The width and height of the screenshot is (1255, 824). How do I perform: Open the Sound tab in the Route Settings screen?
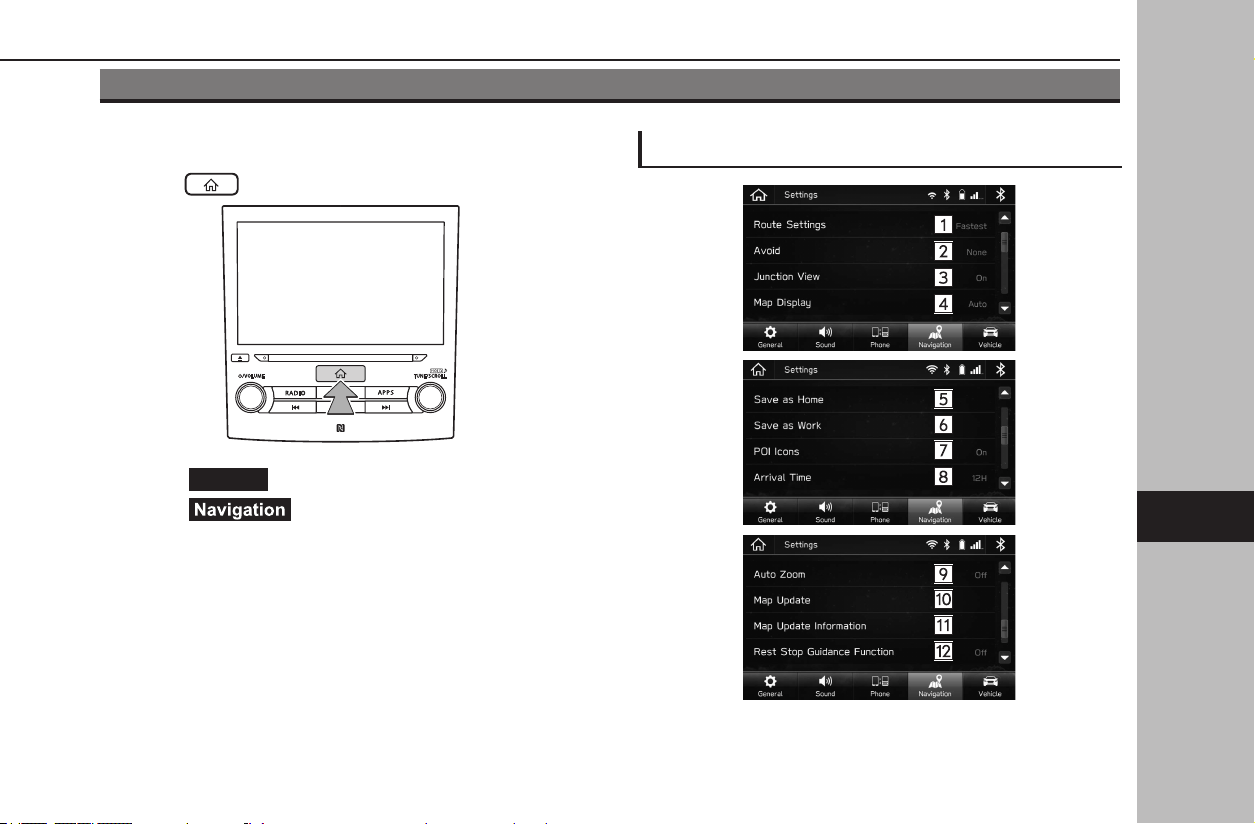tap(825, 336)
